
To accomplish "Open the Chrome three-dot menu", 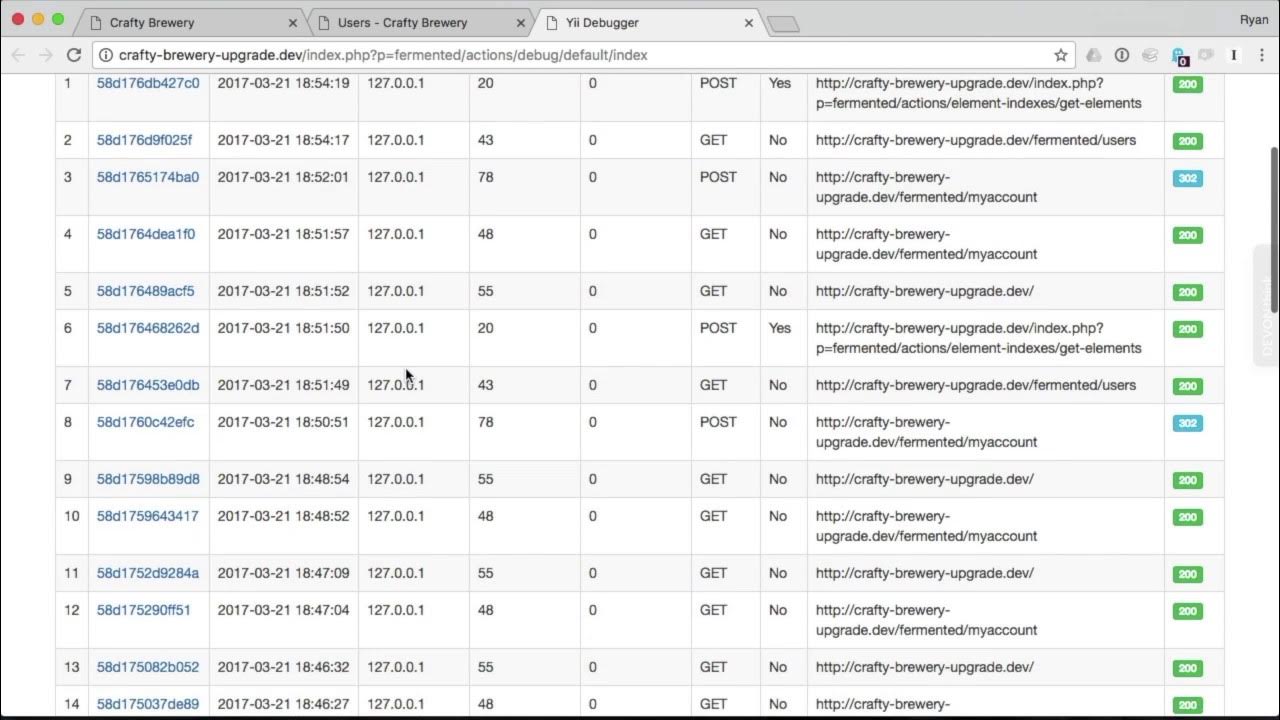I will point(1260,55).
